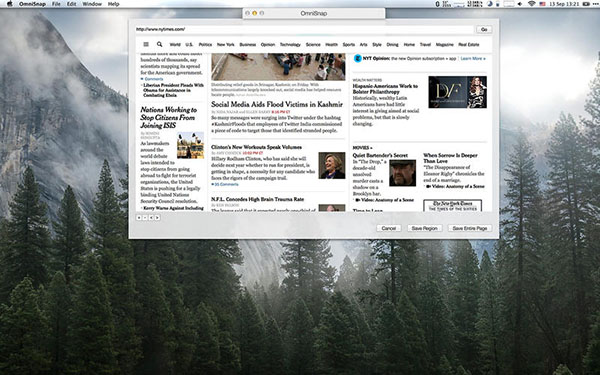Open 'Hispanic Americans Work to Bolster Philanthropy'
This screenshot has height=375, width=600.
pyautogui.click(x=385, y=89)
